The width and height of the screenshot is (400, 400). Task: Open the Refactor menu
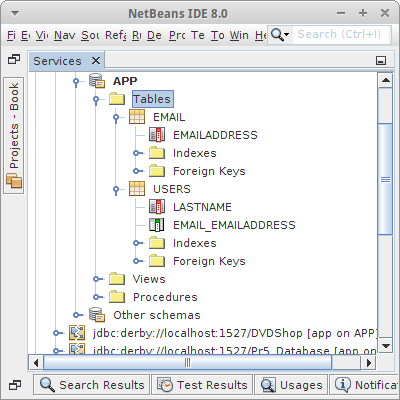click(x=116, y=35)
